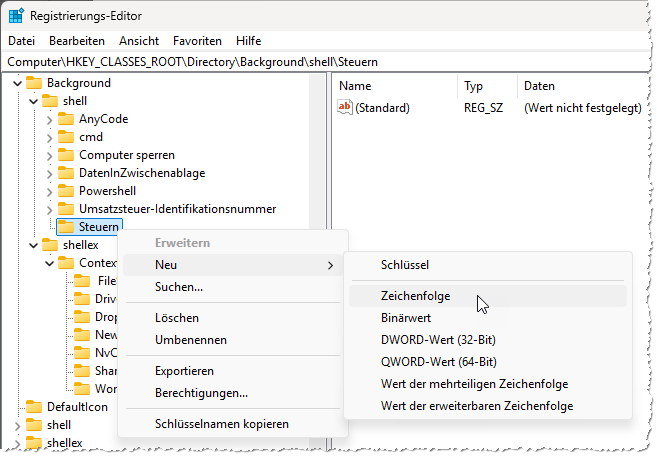Click Berechtigungen... in the context menu
The width and height of the screenshot is (657, 457).
coord(201,393)
